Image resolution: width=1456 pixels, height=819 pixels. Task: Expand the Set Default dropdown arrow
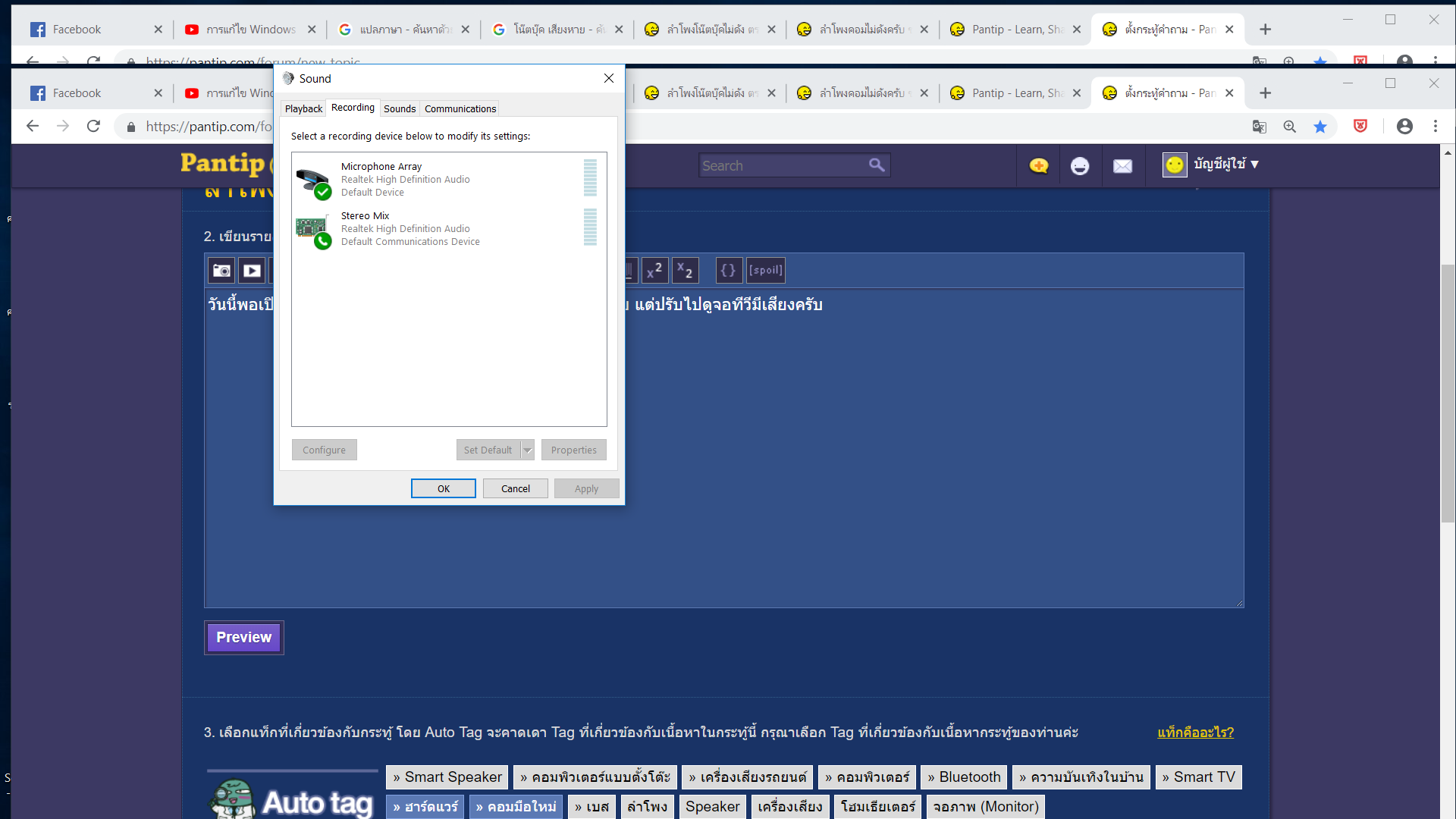[x=528, y=450]
